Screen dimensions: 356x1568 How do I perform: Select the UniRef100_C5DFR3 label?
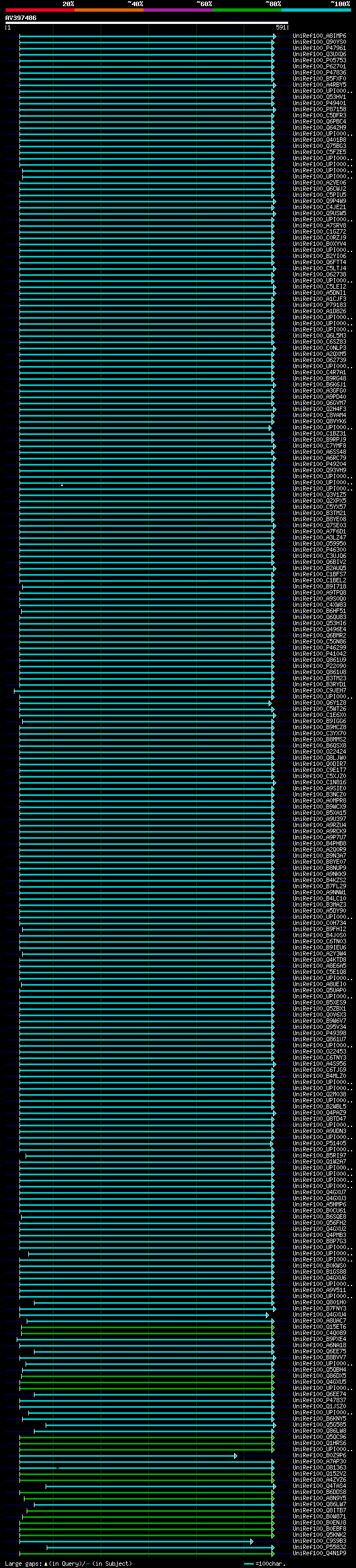[x=319, y=116]
